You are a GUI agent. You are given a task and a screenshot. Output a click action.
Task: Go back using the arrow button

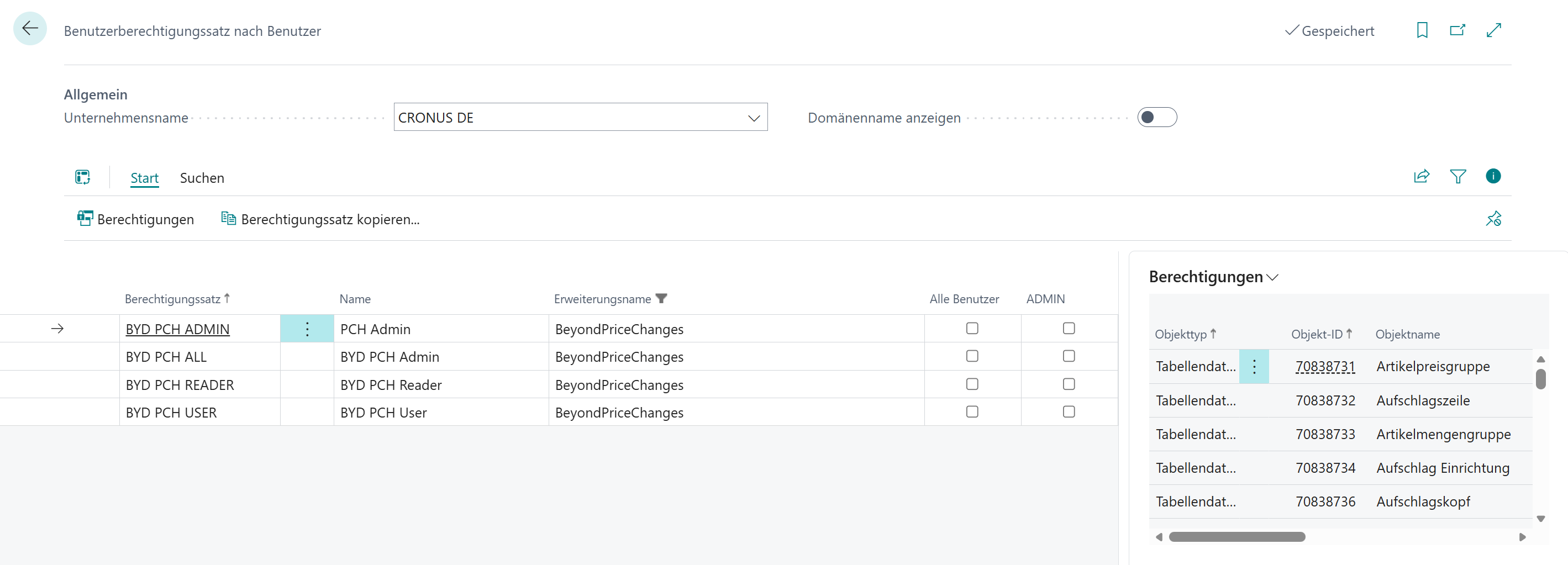[x=30, y=29]
